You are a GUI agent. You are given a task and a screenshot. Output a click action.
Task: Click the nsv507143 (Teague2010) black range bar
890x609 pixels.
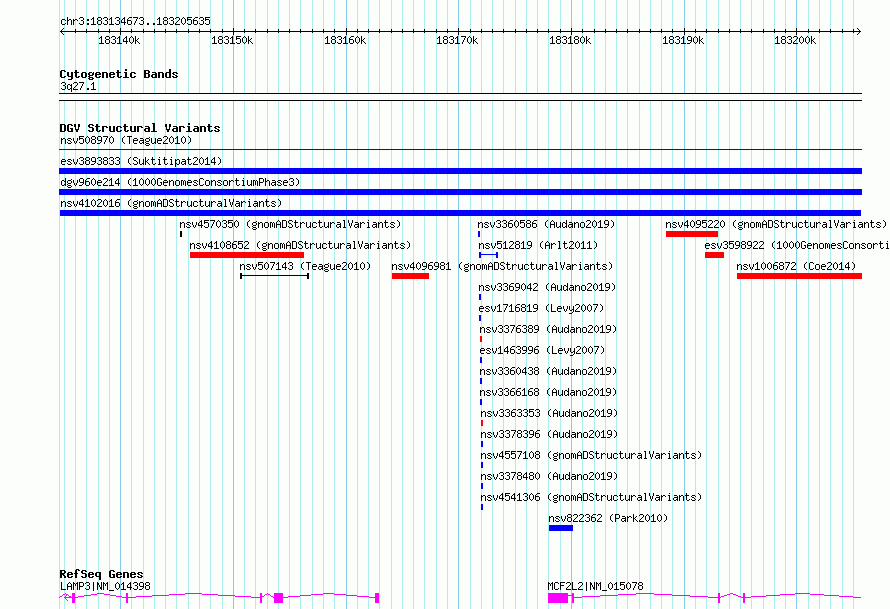coord(275,276)
